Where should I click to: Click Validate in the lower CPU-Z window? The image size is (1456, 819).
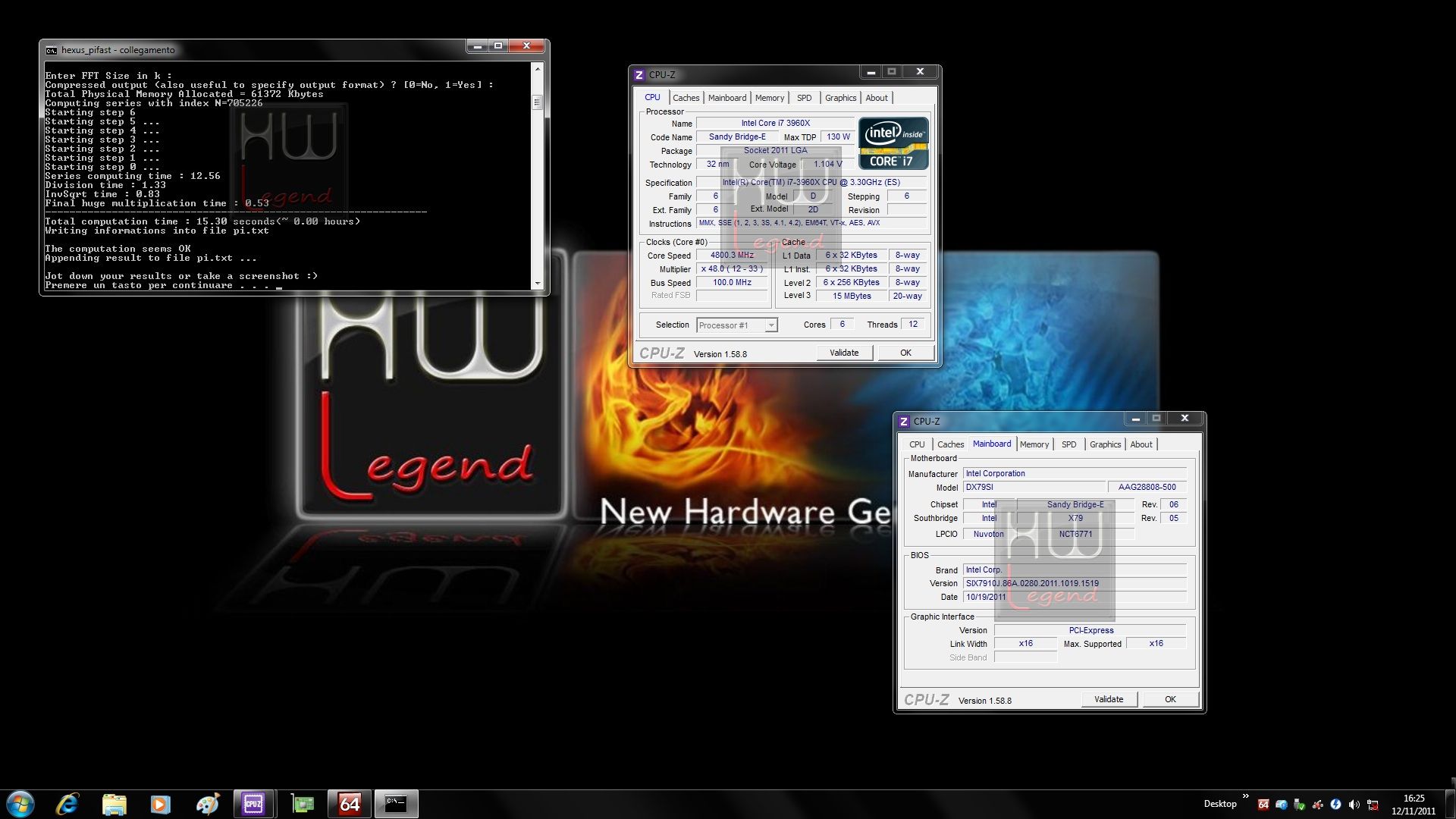click(1109, 699)
